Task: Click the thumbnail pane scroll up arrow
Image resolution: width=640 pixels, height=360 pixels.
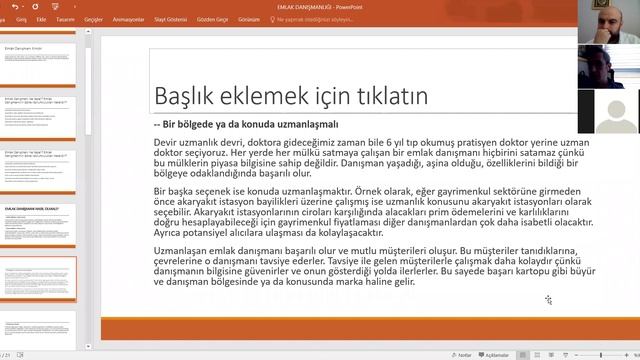Action: pyautogui.click(x=89, y=31)
